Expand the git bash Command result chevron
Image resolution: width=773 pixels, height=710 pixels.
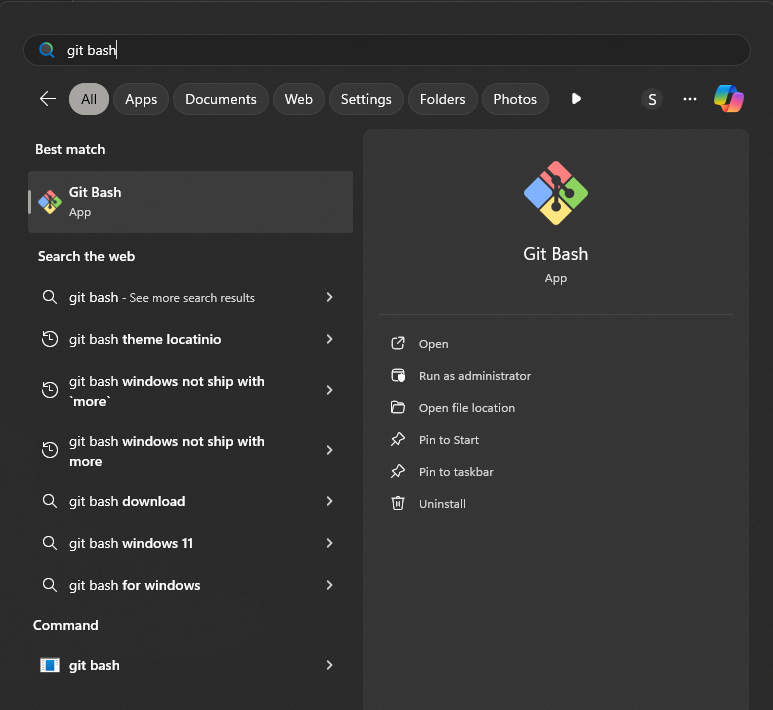point(329,665)
